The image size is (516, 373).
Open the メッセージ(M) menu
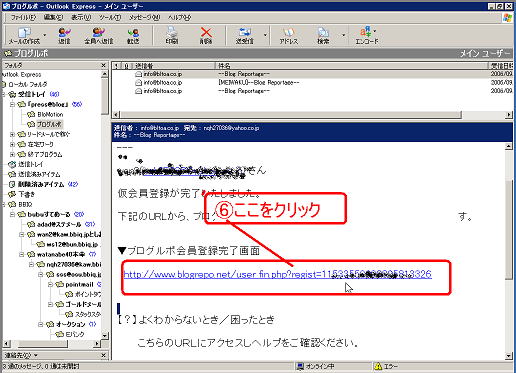[145, 18]
